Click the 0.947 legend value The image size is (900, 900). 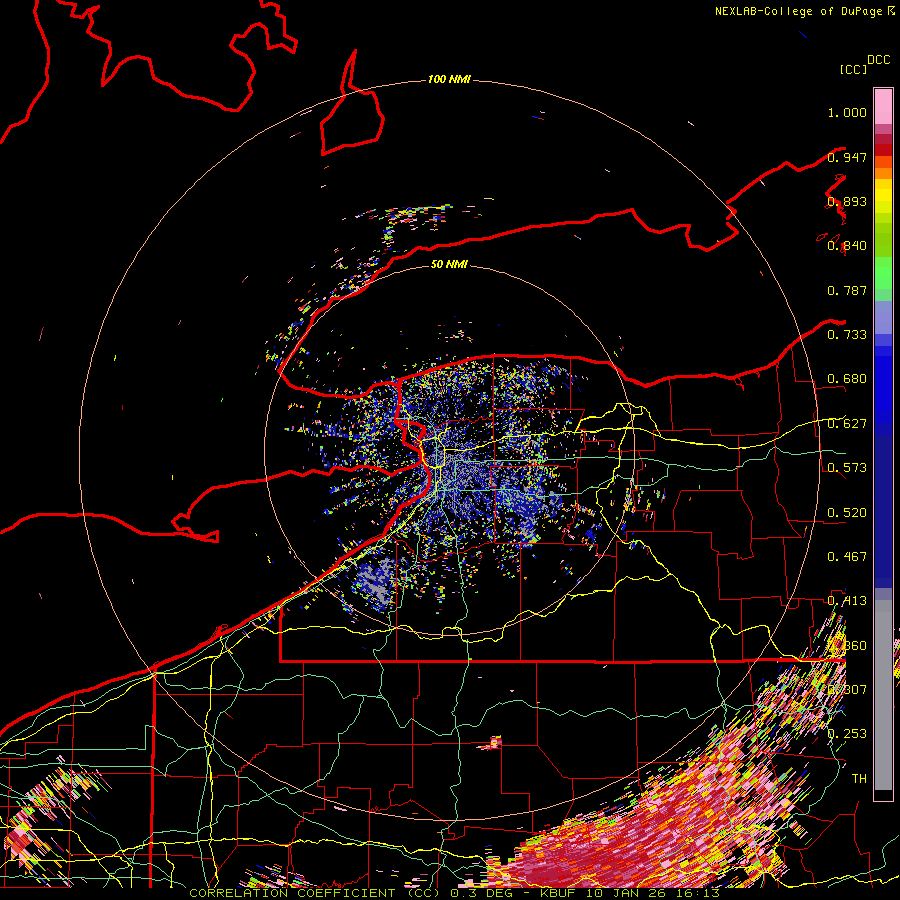click(847, 157)
